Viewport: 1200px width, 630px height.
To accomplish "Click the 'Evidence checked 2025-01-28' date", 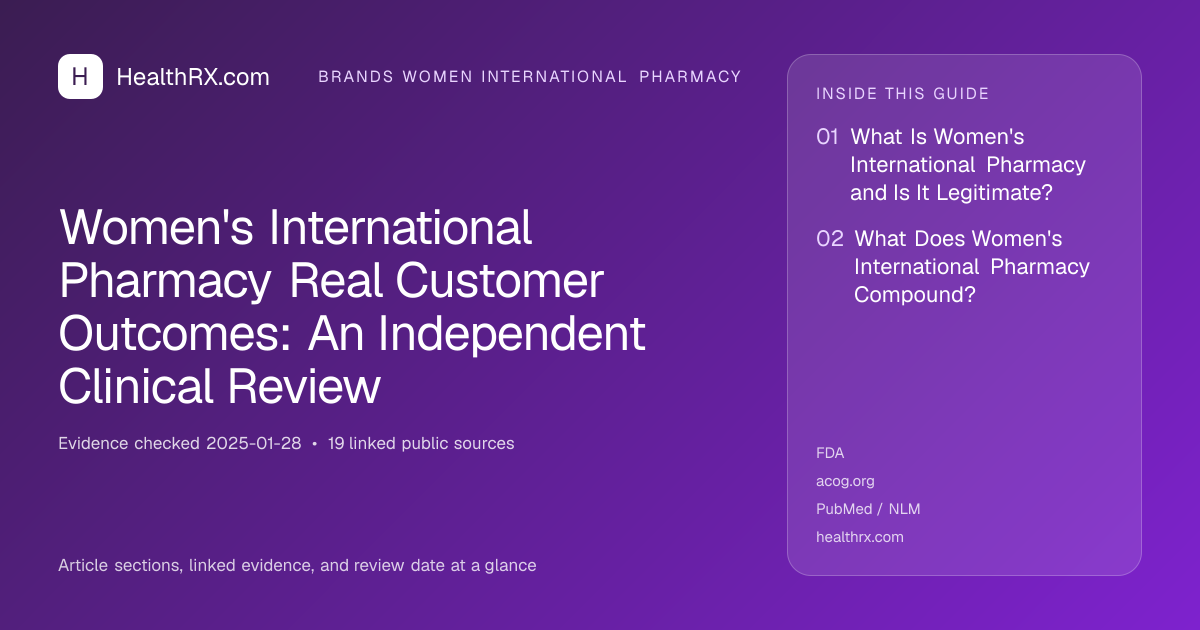I will [180, 443].
